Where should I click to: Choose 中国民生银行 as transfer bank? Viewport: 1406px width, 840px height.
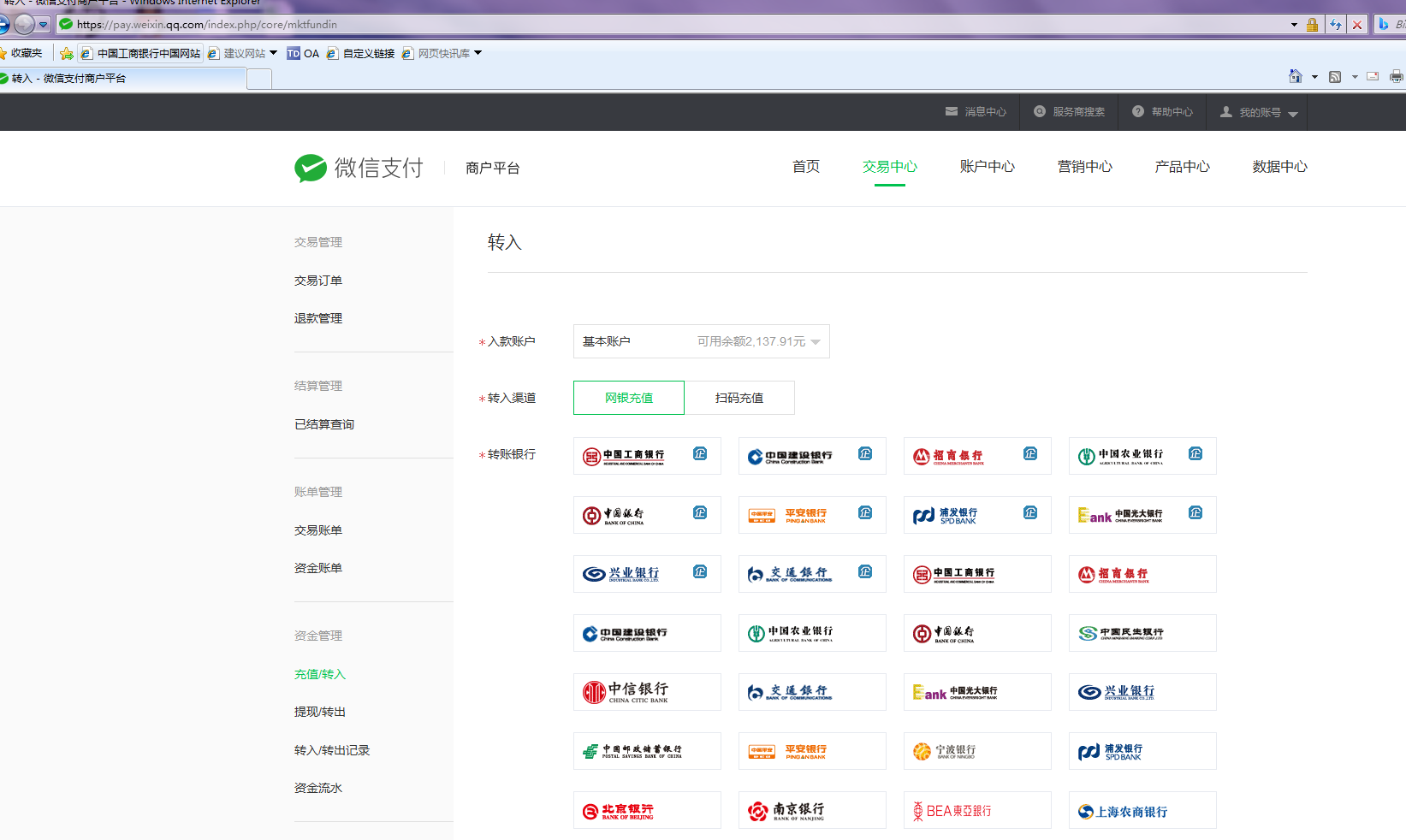1142,633
